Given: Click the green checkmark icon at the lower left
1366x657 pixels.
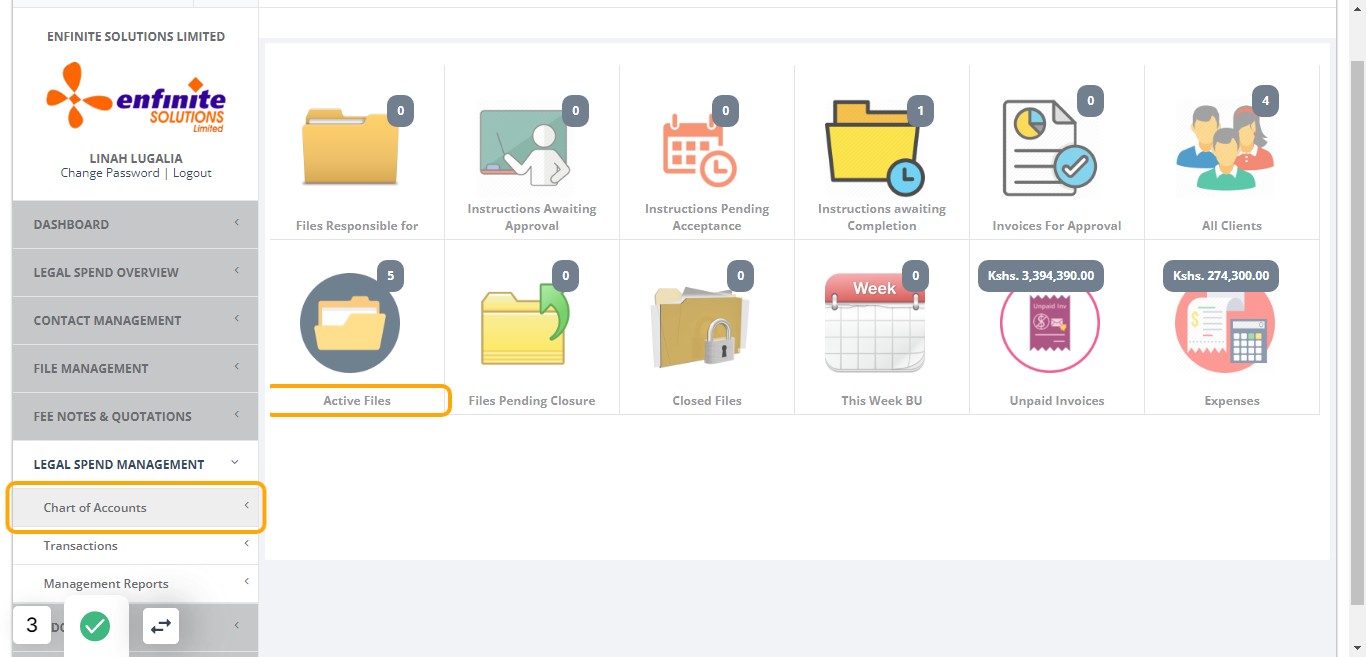Looking at the screenshot, I should tap(95, 626).
